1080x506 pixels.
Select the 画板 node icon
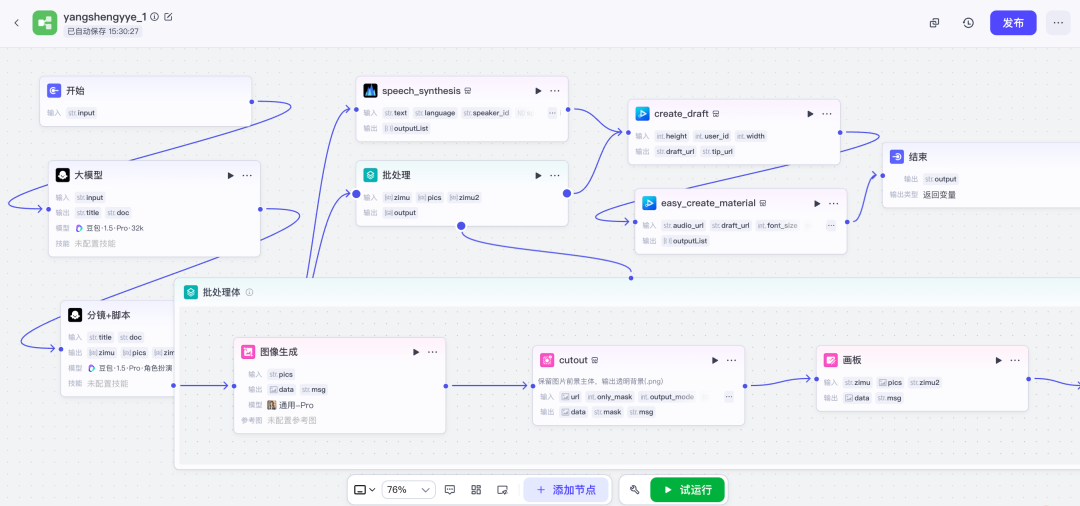click(x=831, y=360)
